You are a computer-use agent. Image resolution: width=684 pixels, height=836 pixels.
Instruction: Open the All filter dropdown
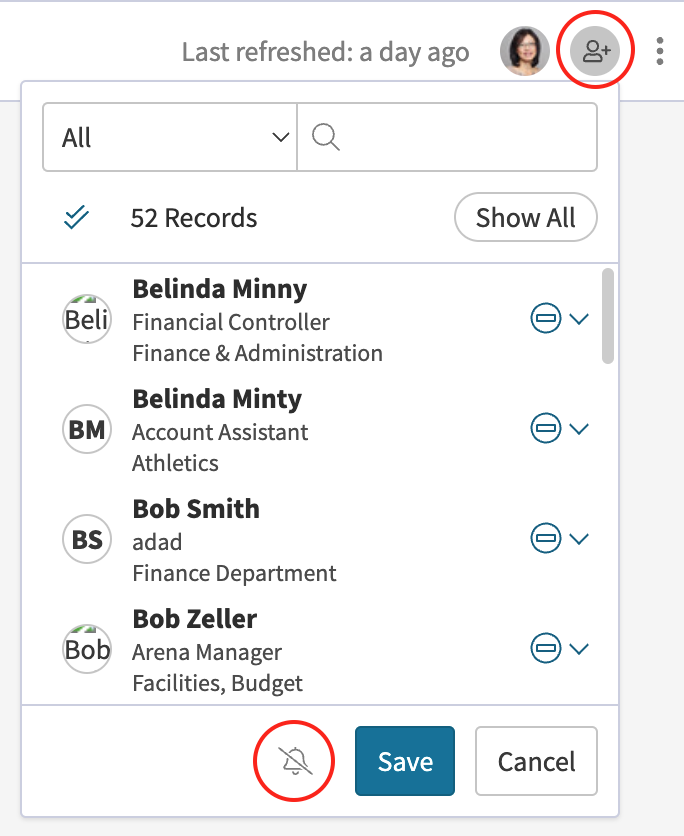click(x=170, y=137)
